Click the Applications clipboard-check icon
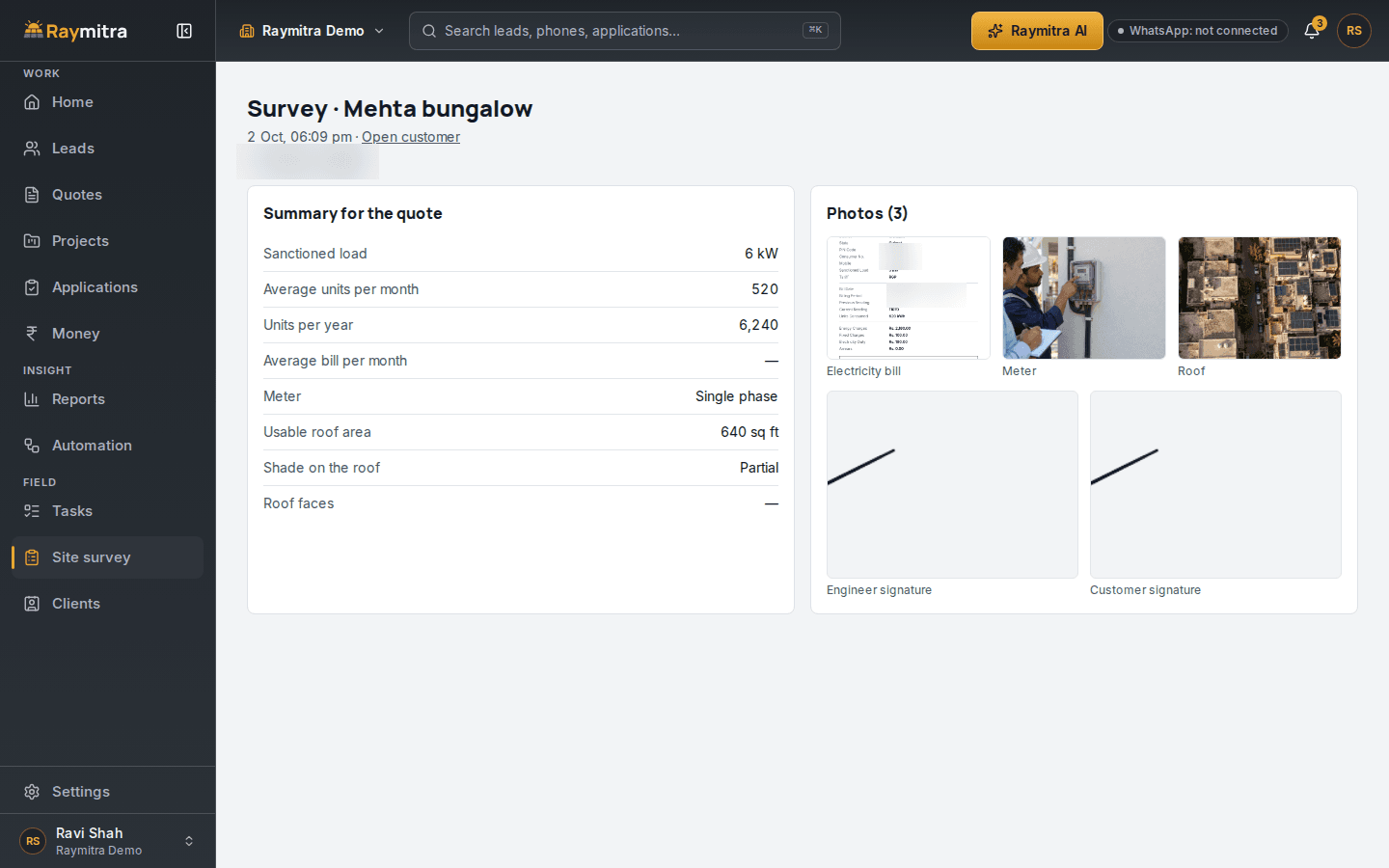Screen dimensions: 1389x868 [x=32, y=287]
